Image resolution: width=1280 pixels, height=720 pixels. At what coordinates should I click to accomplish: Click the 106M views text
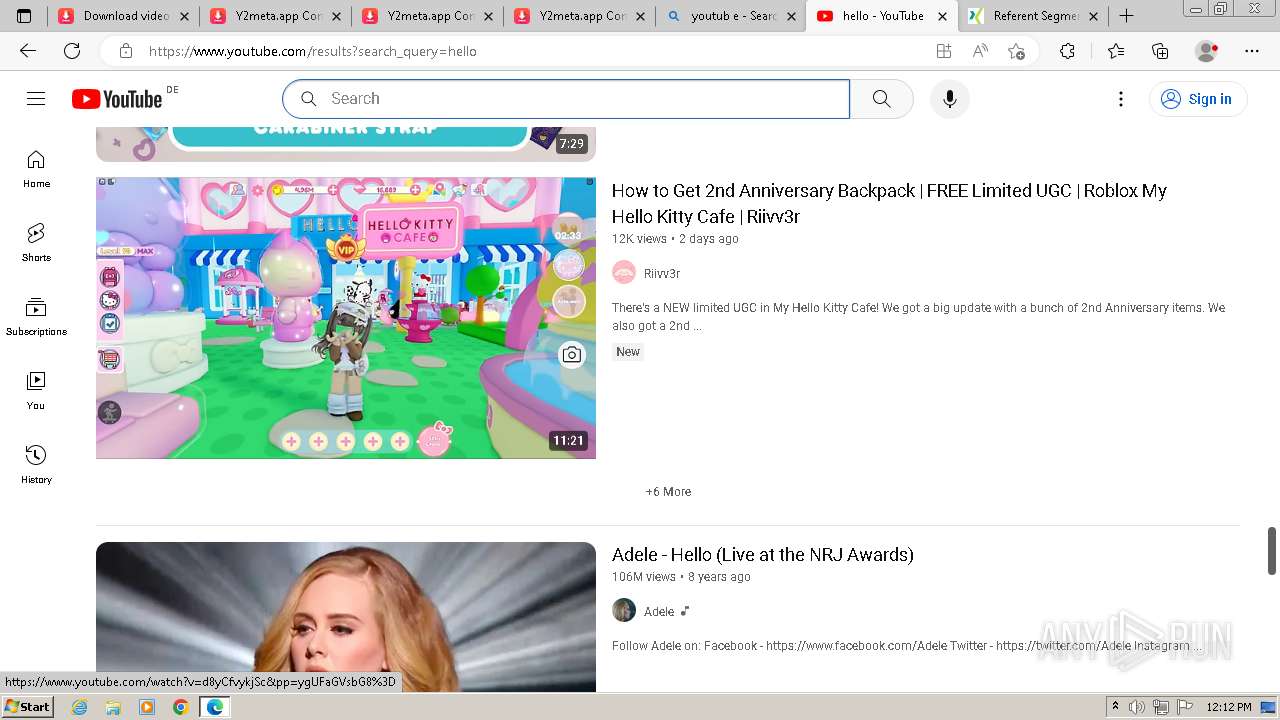click(x=644, y=577)
